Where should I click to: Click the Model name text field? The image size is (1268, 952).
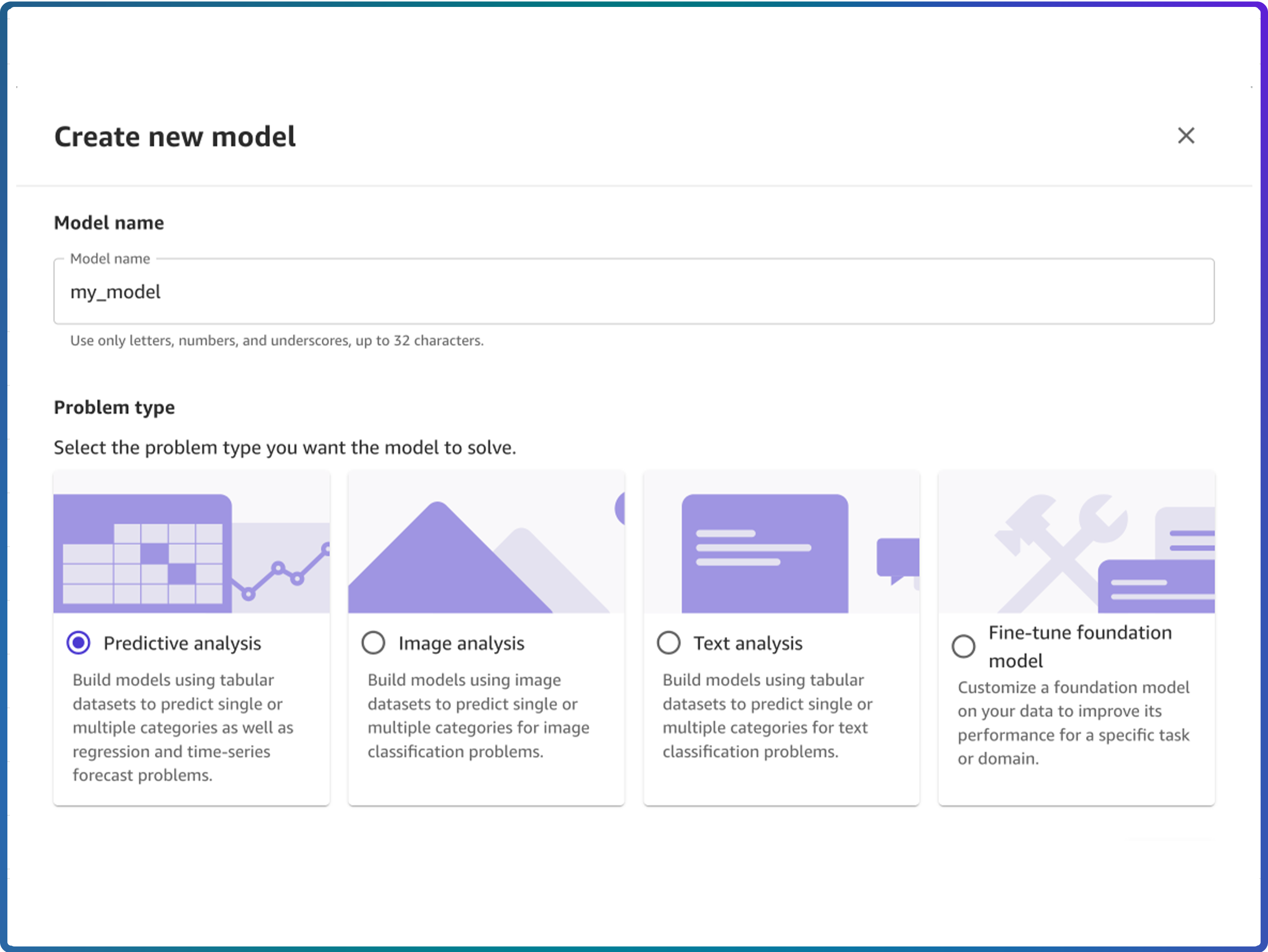[x=634, y=292]
